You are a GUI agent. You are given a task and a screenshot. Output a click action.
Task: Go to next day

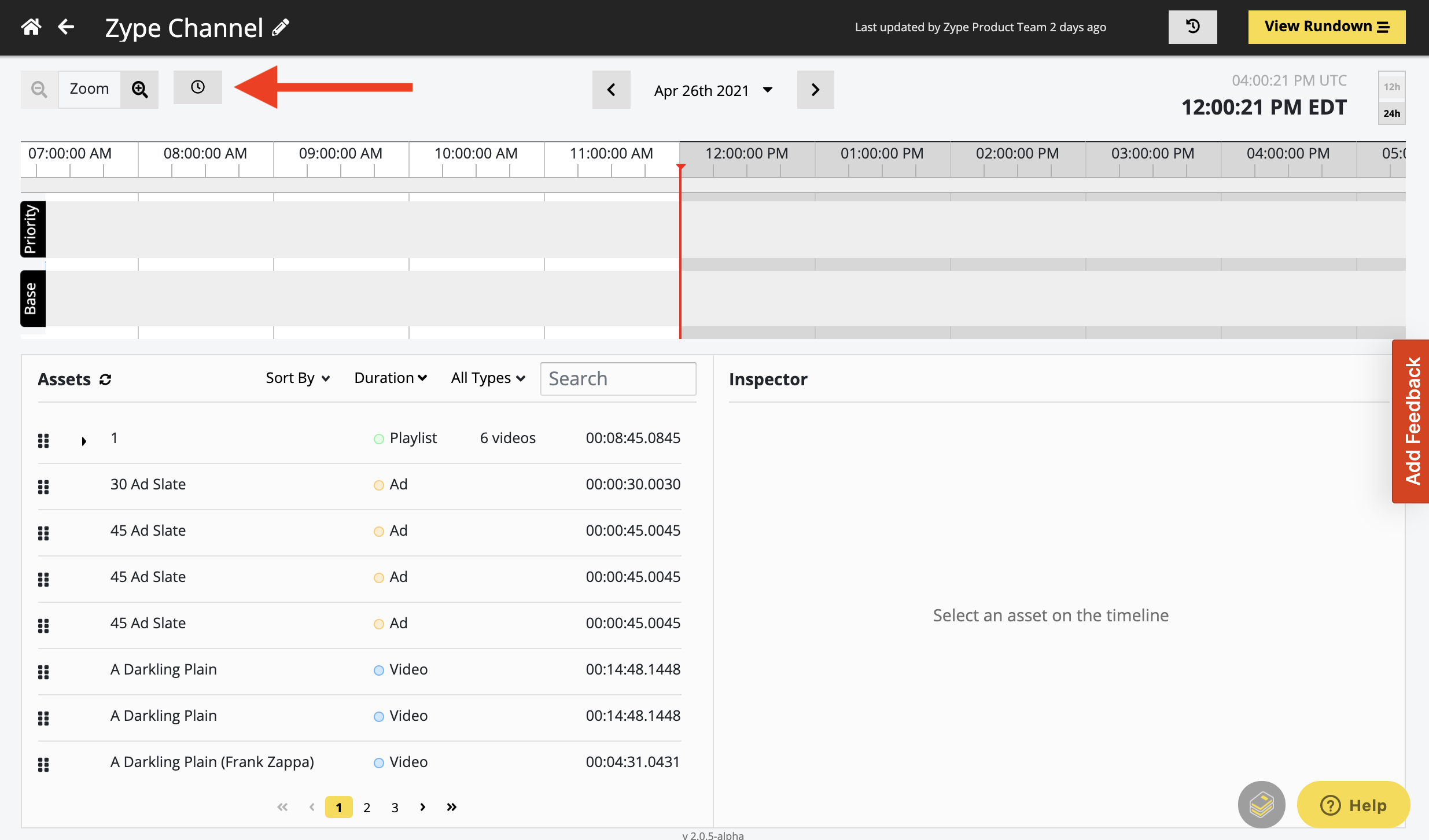click(x=815, y=90)
